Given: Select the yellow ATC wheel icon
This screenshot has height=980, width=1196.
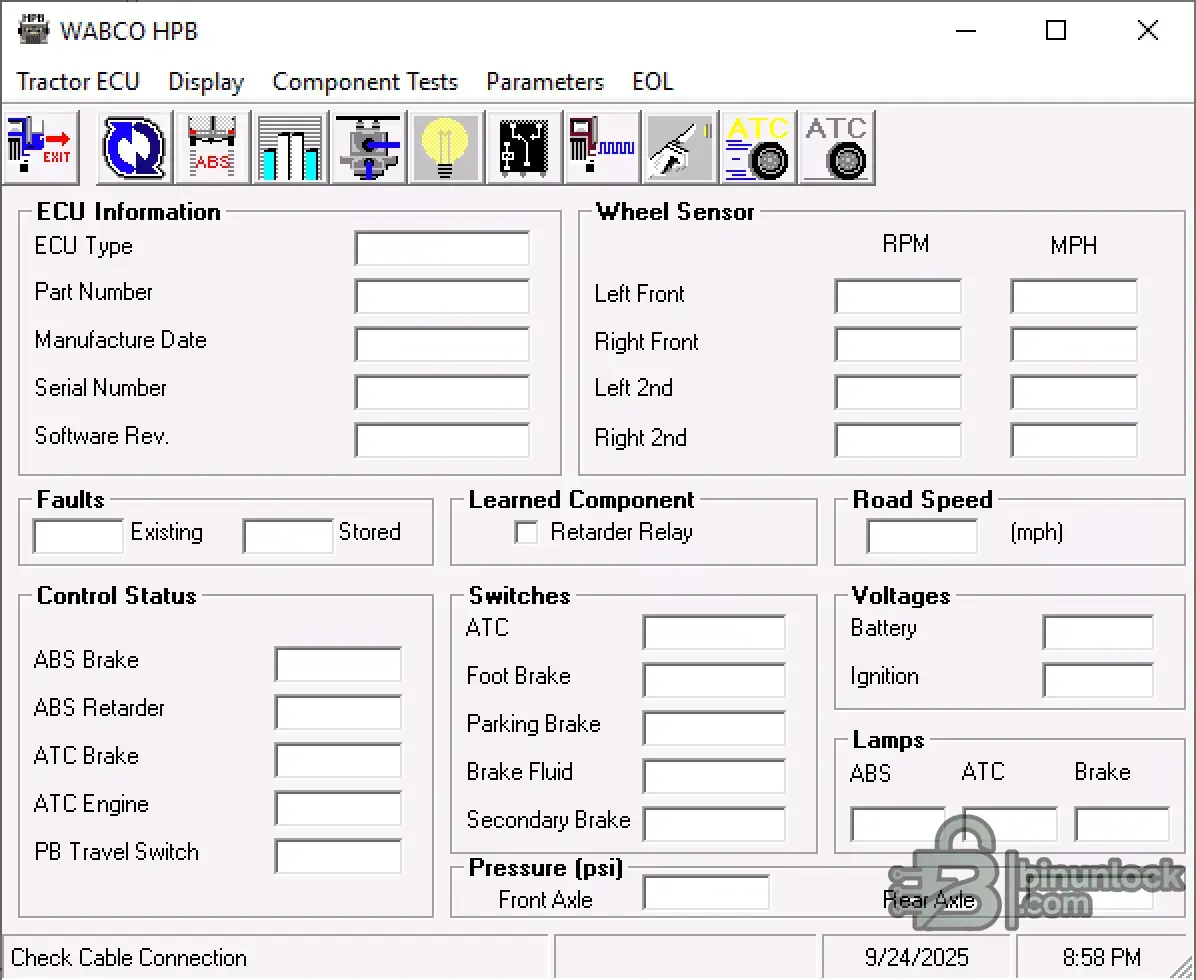Looking at the screenshot, I should 757,147.
